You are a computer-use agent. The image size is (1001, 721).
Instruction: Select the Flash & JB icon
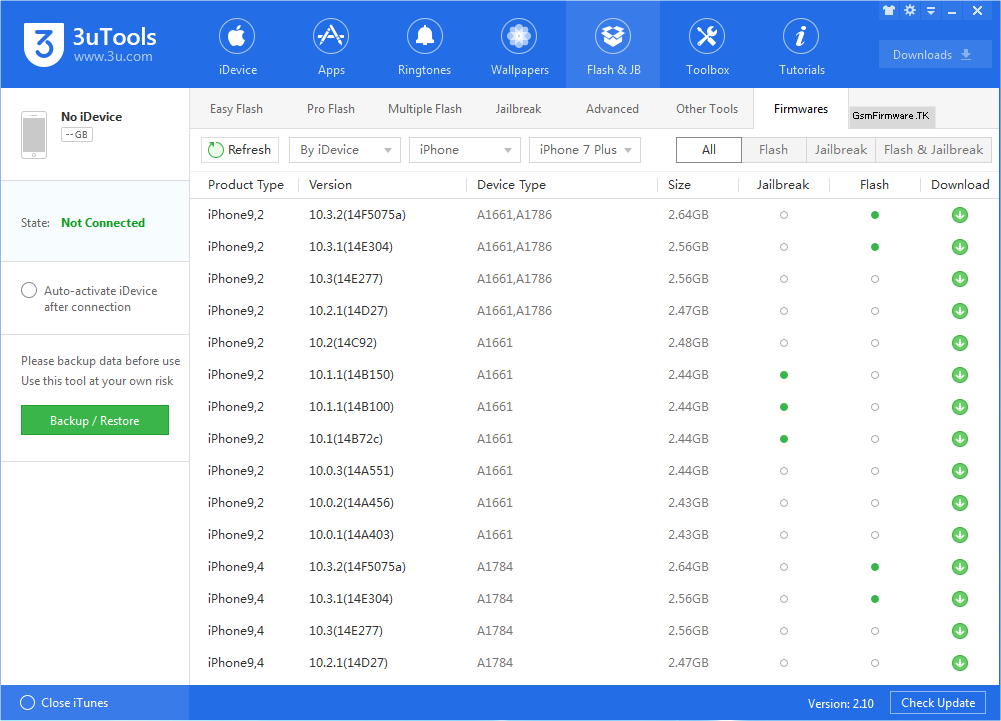point(613,36)
